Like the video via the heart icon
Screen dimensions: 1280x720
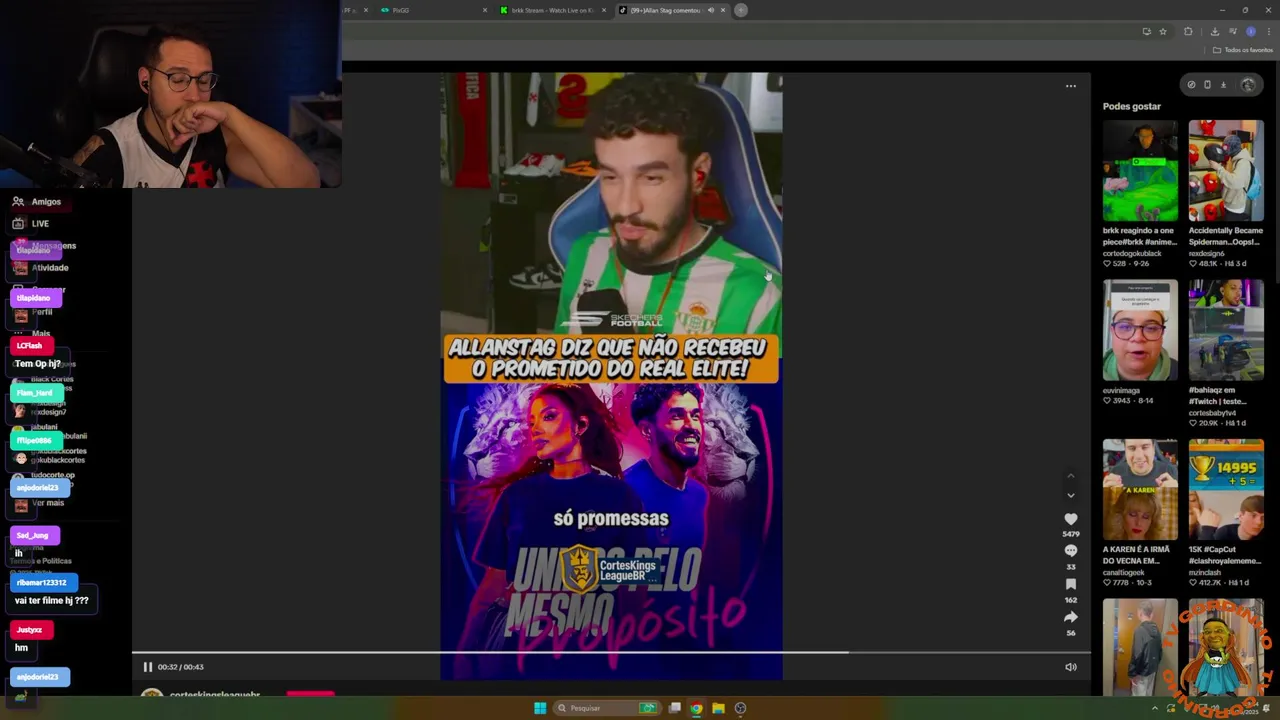pyautogui.click(x=1070, y=519)
